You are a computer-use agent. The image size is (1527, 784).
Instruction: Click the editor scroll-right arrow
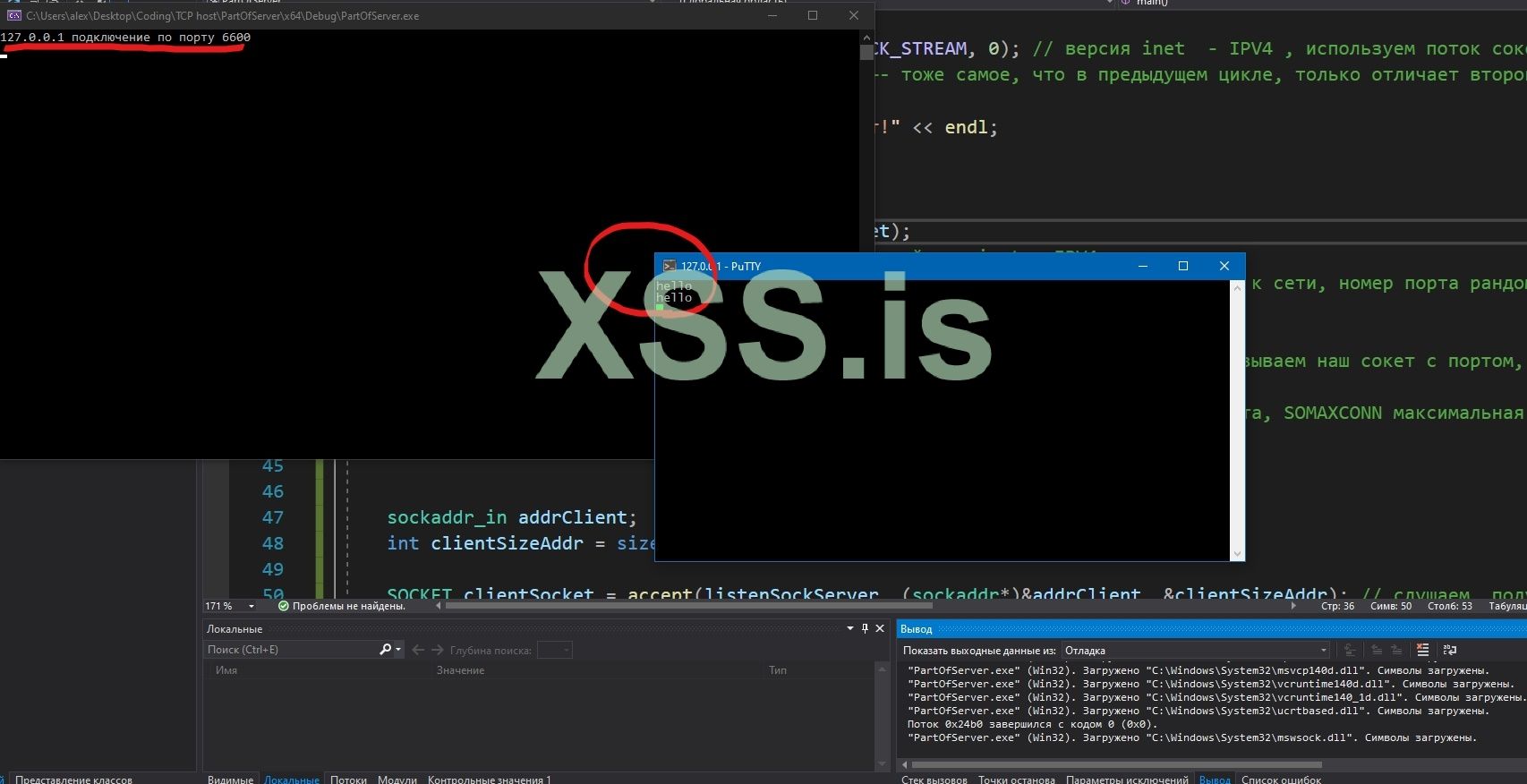1293,606
